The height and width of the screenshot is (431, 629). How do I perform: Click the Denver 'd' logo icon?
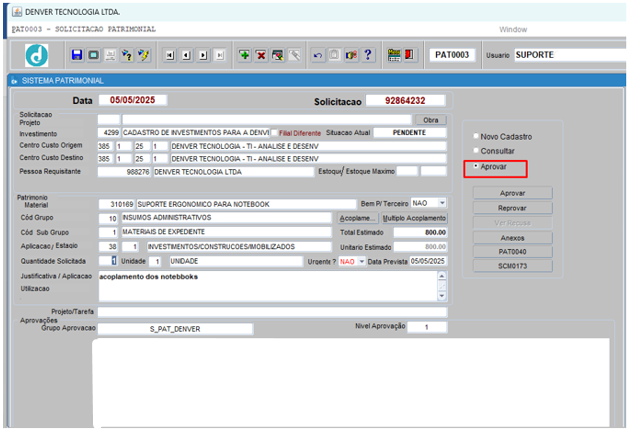[35, 55]
